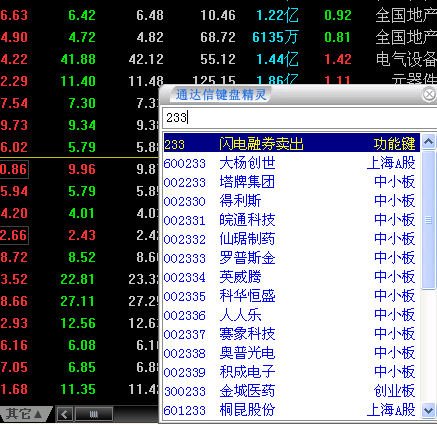Click the 22.81 green price cell
This screenshot has width=437, height=425.
(x=78, y=279)
